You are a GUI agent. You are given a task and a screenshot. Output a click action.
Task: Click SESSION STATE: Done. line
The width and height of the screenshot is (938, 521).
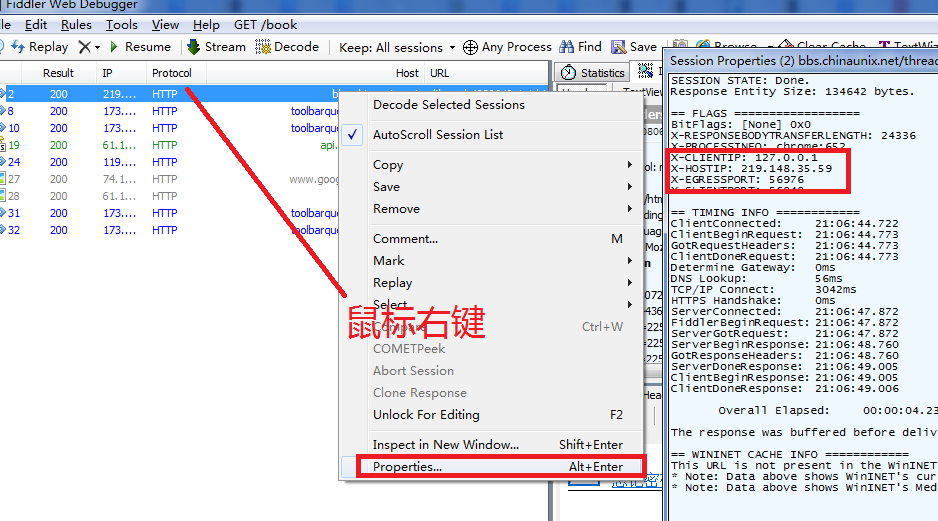click(740, 81)
